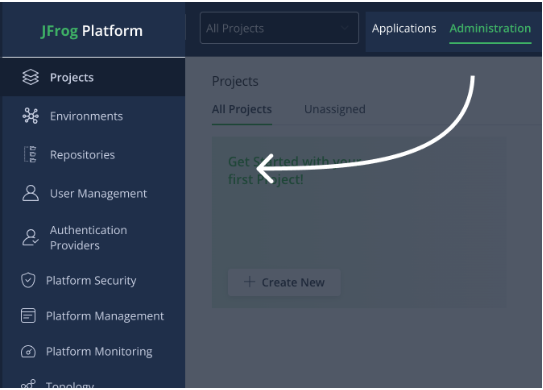Click the Environments network icon
The image size is (543, 390).
[30, 116]
